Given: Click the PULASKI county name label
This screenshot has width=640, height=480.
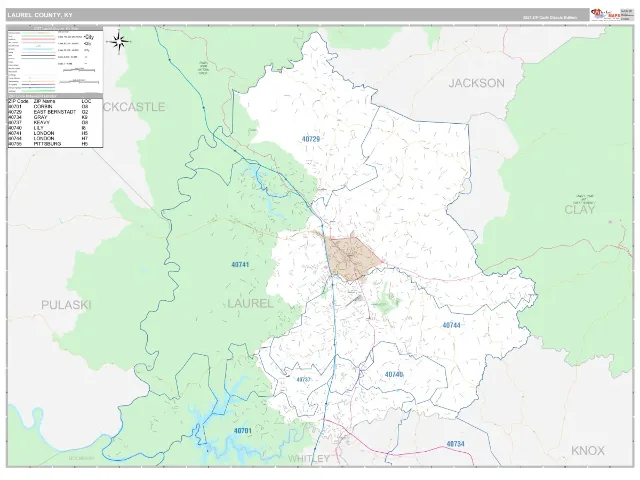Looking at the screenshot, I should [66, 305].
